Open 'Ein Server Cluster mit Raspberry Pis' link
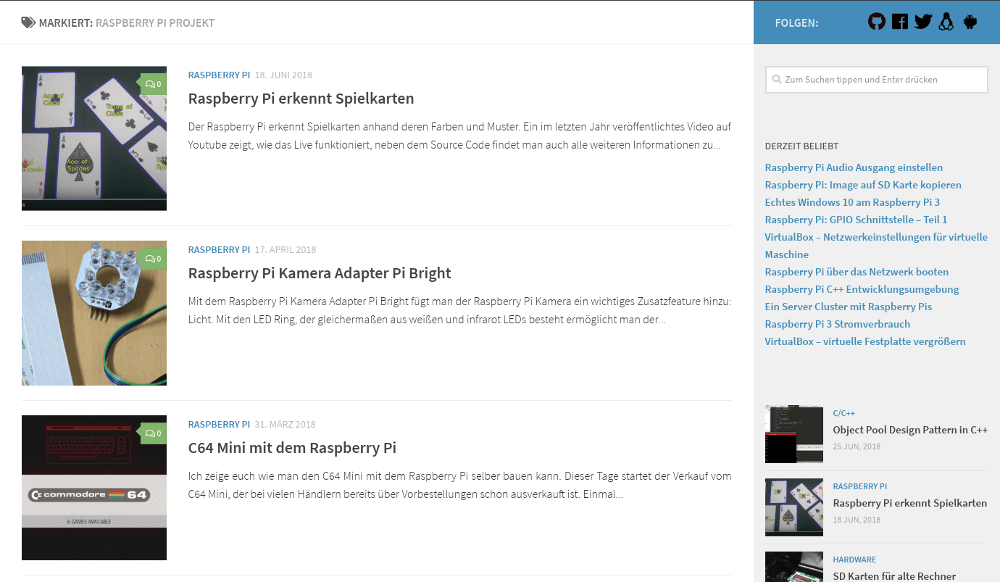Viewport: 1000px width, 582px height. [848, 307]
